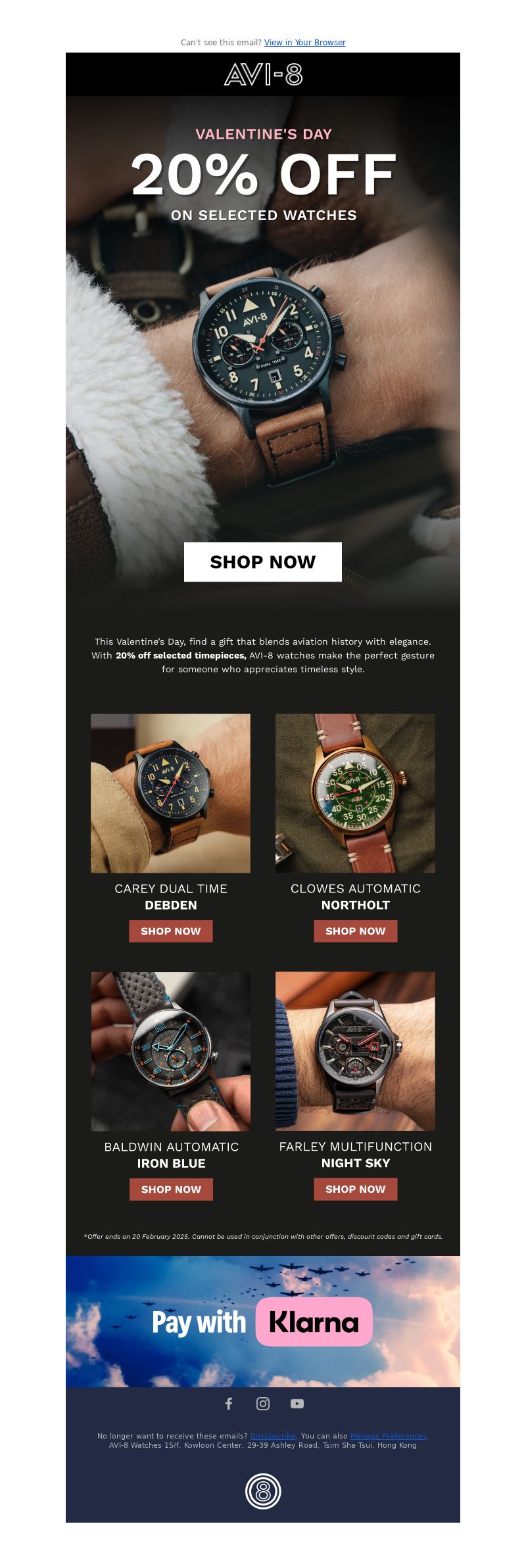Viewport: 526px width, 1568px height.
Task: Open the Carey Dual Time watch photo
Action: (170, 793)
